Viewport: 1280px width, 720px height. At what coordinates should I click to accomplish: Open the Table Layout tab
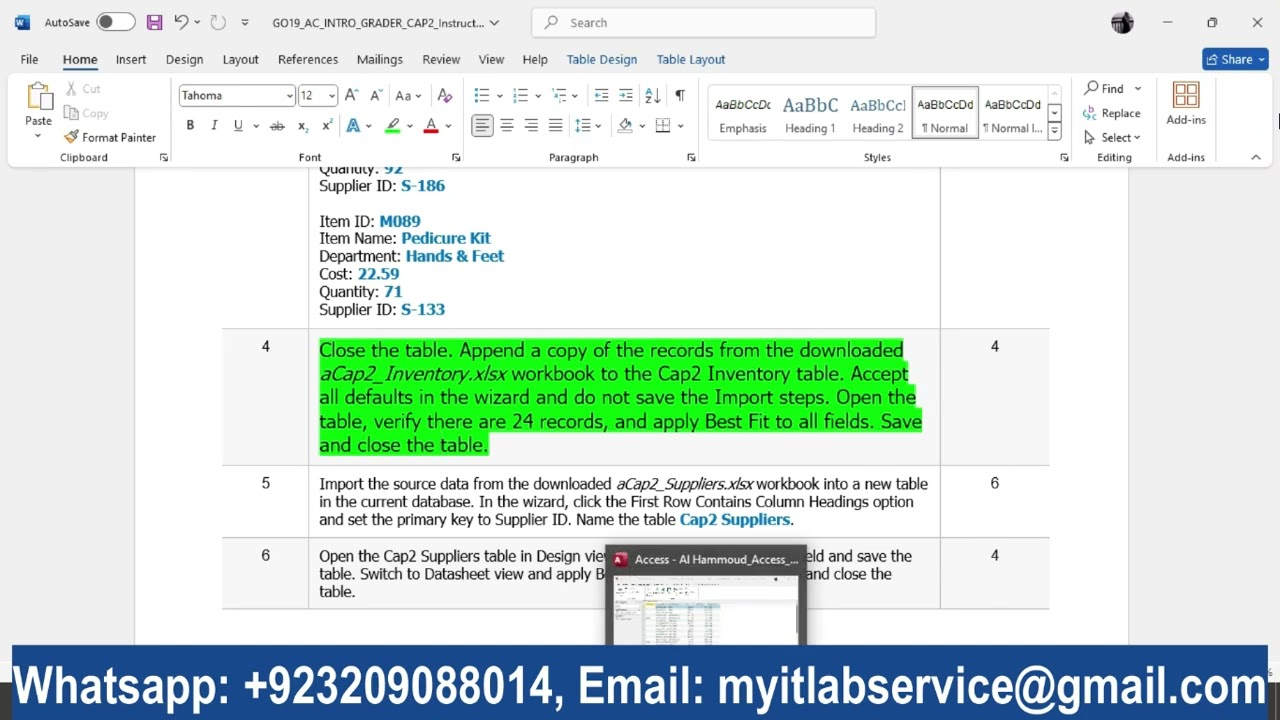pyautogui.click(x=691, y=59)
